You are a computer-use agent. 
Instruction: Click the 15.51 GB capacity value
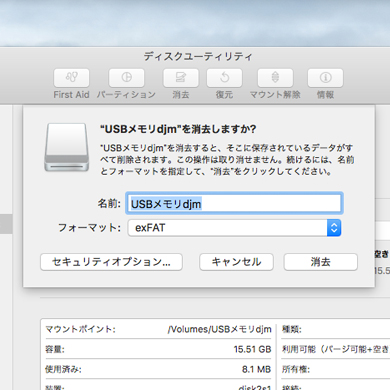click(252, 349)
